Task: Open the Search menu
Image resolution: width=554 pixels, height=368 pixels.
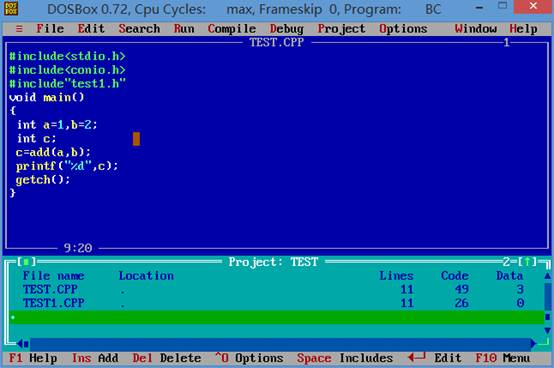Action: pos(139,29)
